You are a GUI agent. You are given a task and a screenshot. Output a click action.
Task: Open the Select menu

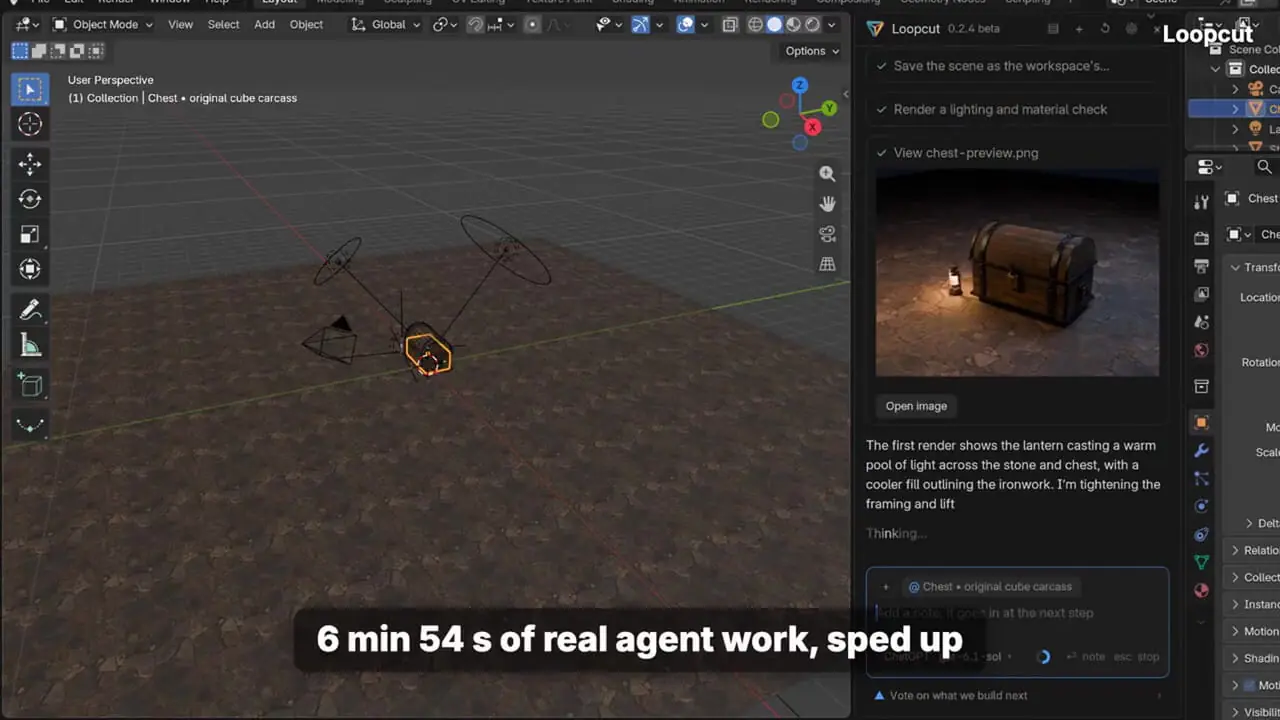coord(223,24)
